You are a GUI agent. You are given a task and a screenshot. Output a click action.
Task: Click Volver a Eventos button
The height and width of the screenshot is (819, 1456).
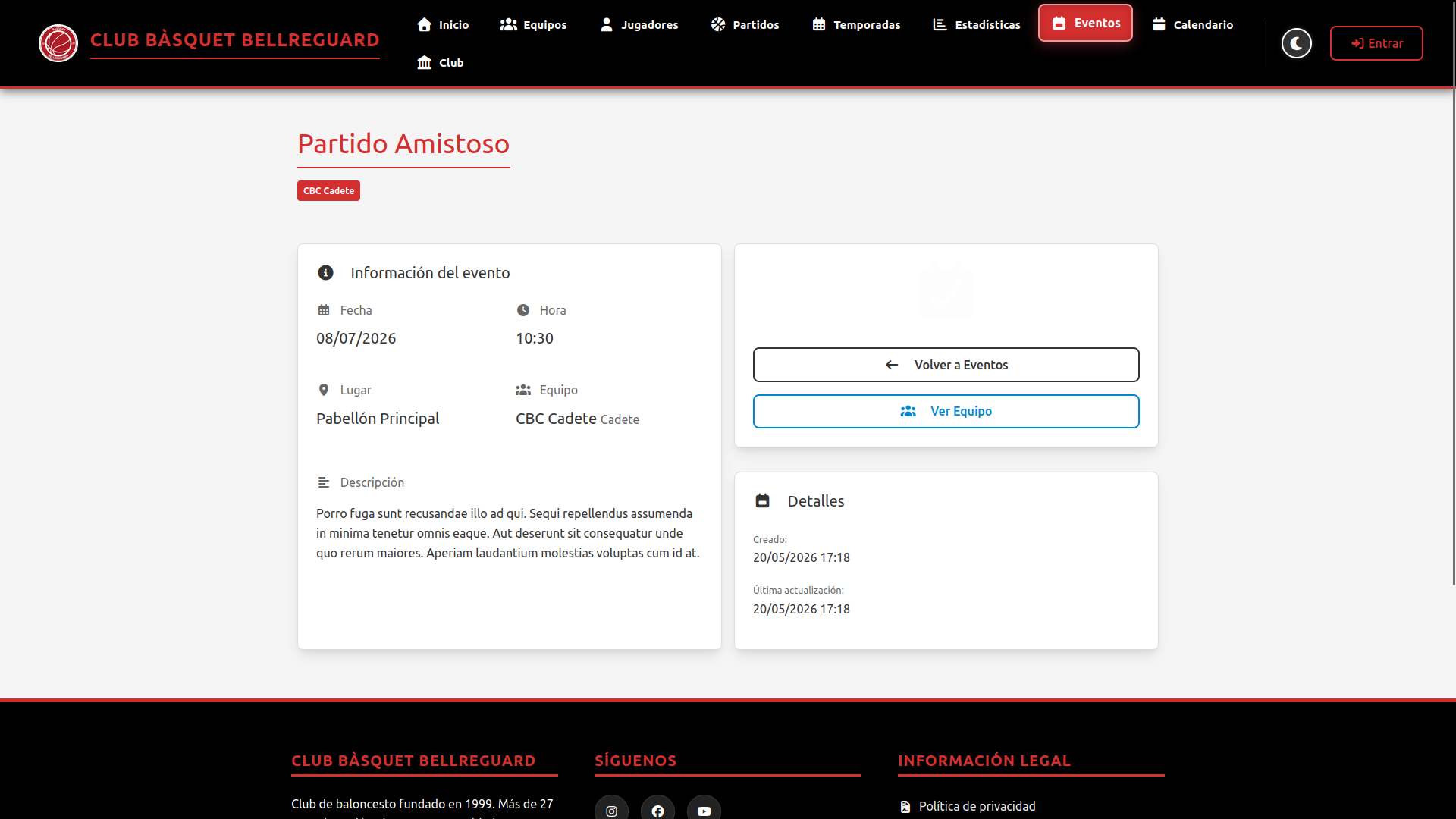pos(946,365)
